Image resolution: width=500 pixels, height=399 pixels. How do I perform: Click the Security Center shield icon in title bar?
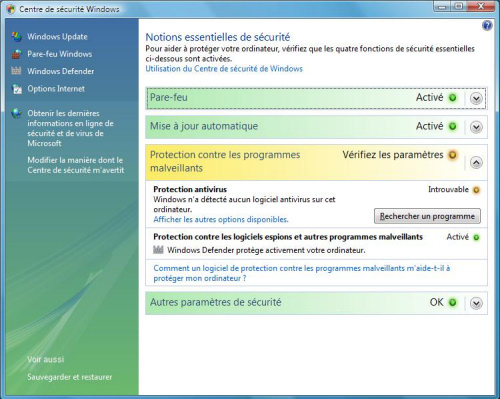point(11,9)
